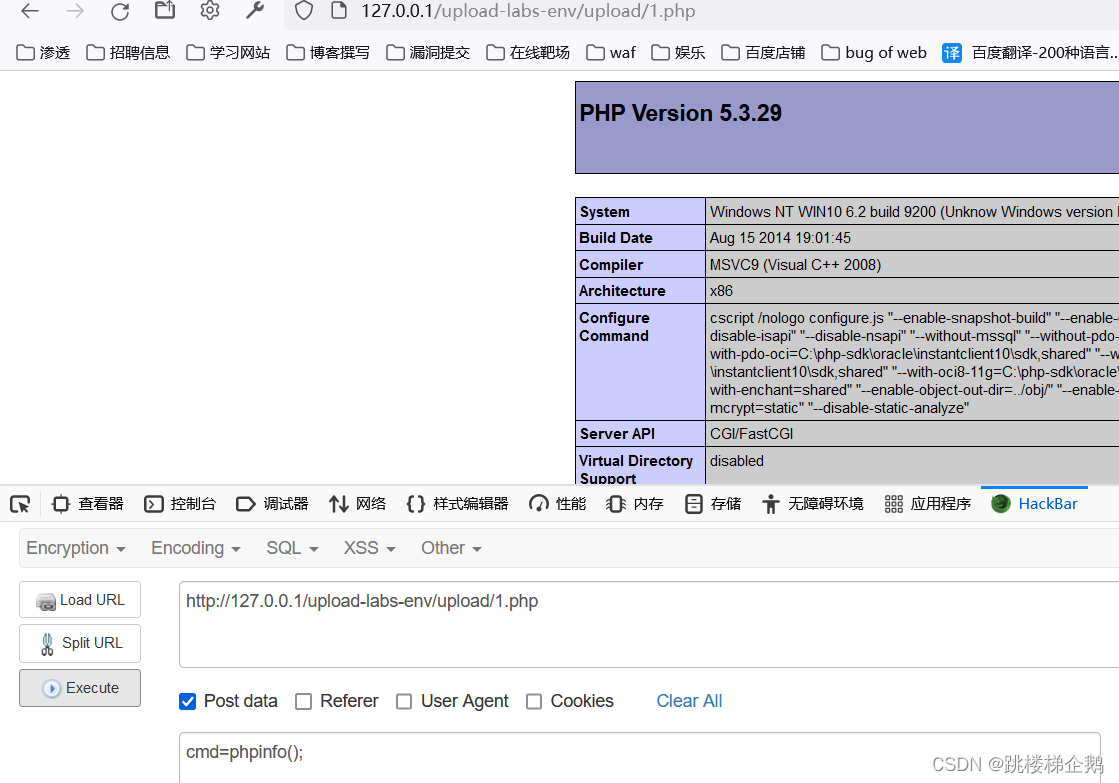Switch to the 内存 memory tab

(x=634, y=504)
